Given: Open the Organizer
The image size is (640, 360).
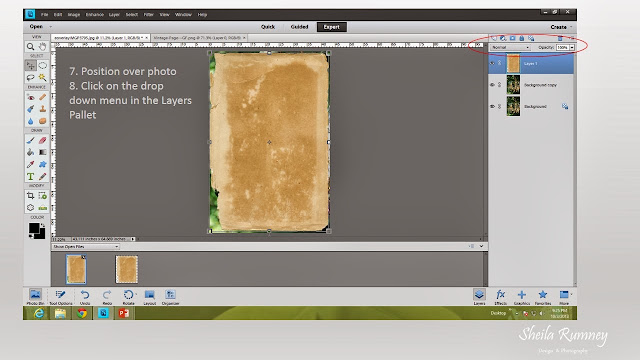Looking at the screenshot, I should [x=170, y=297].
